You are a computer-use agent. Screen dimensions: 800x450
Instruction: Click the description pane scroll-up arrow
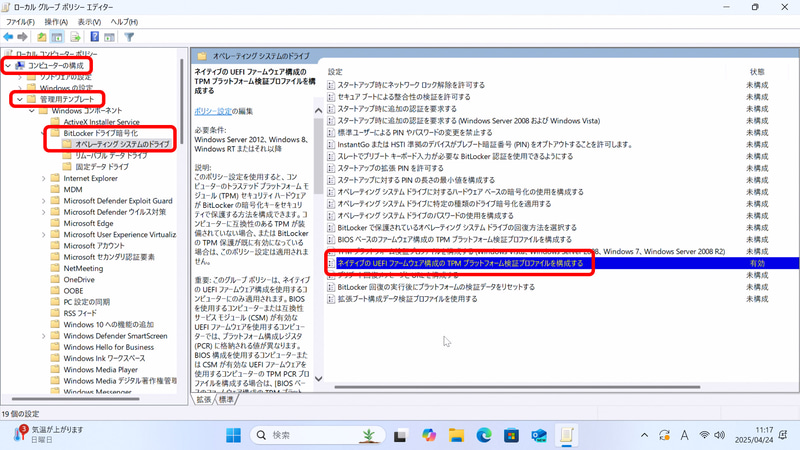(x=318, y=110)
